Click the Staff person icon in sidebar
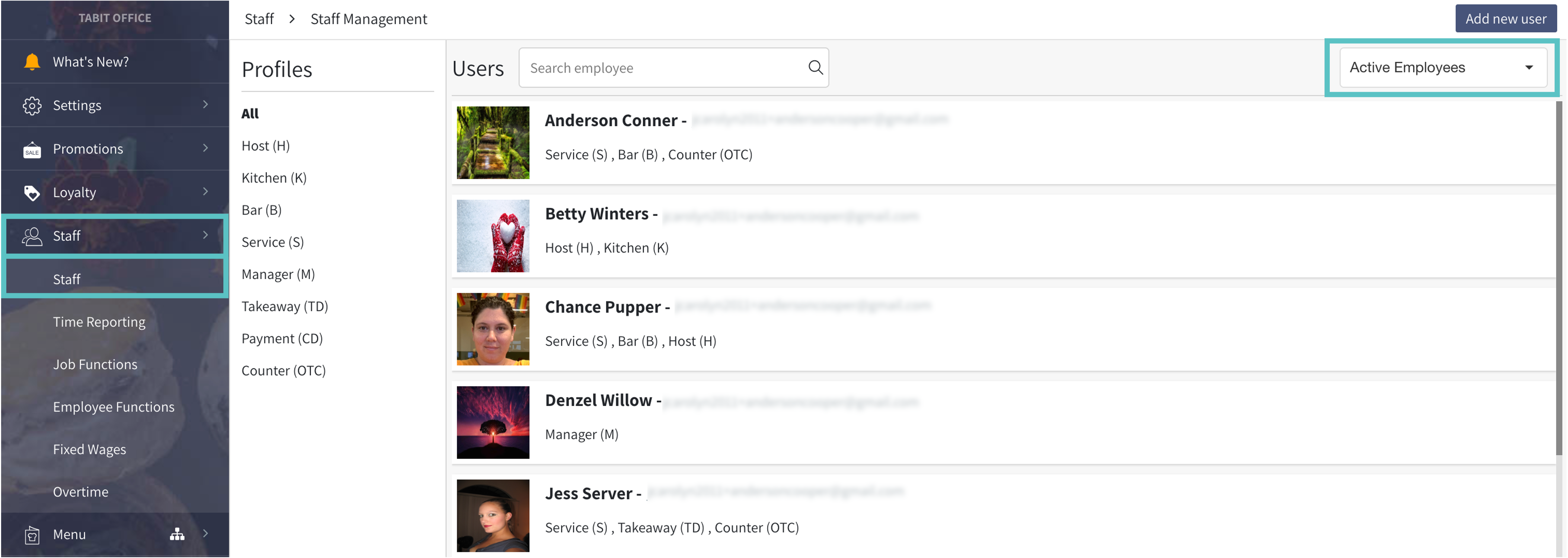Screen dimensions: 1568x558 (32, 236)
